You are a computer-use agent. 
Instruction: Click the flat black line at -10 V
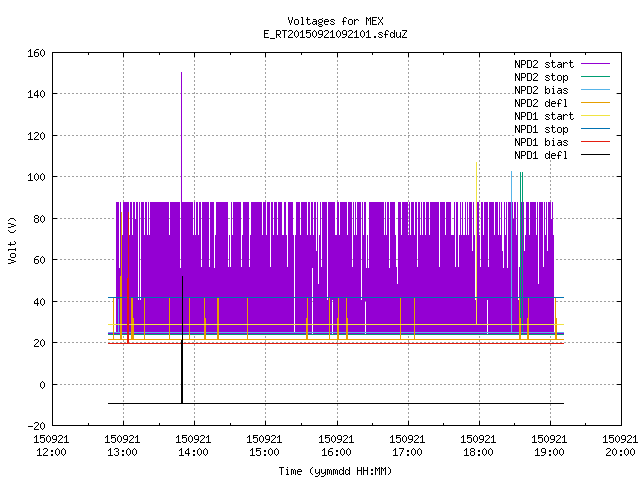pos(336,403)
